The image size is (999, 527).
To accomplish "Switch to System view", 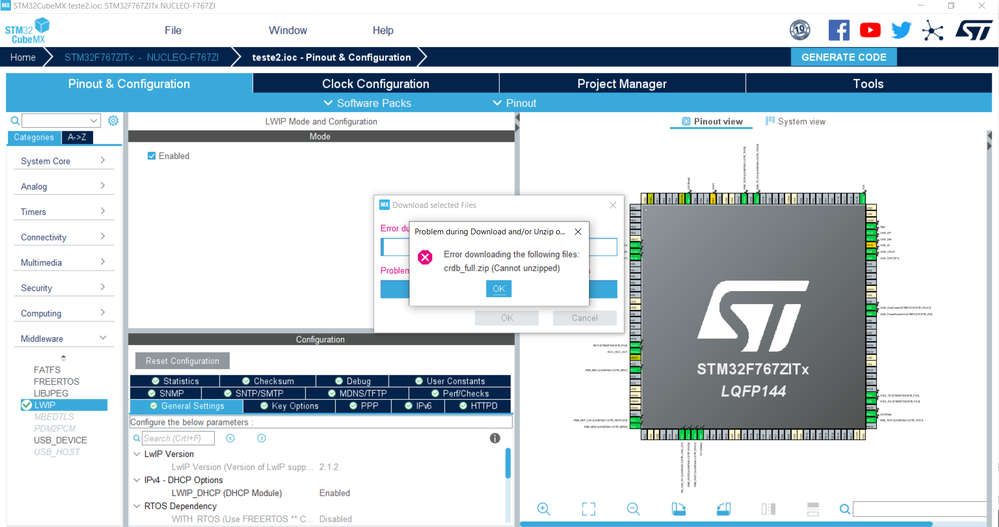I will coord(795,121).
